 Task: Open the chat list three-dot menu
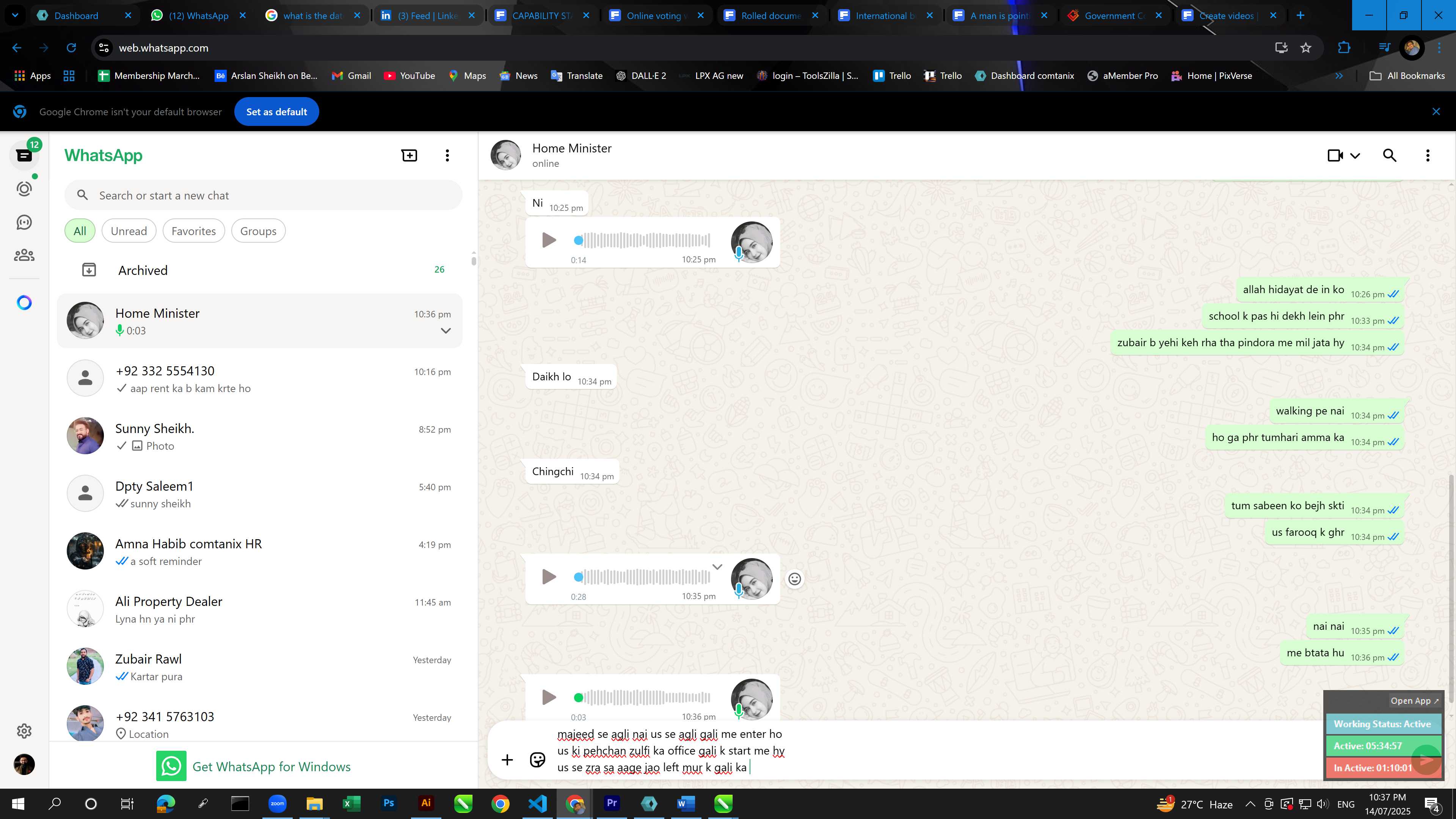pyautogui.click(x=447, y=155)
